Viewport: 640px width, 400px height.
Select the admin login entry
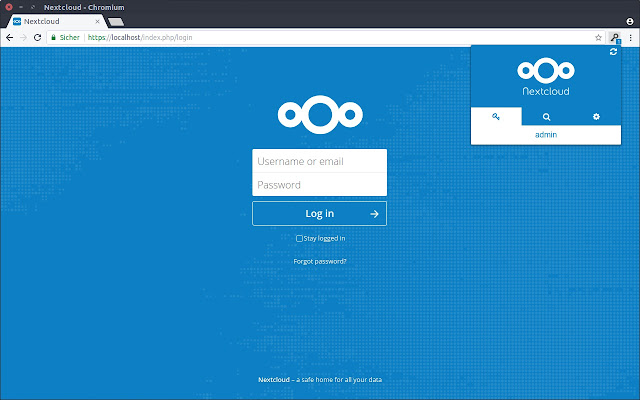546,135
